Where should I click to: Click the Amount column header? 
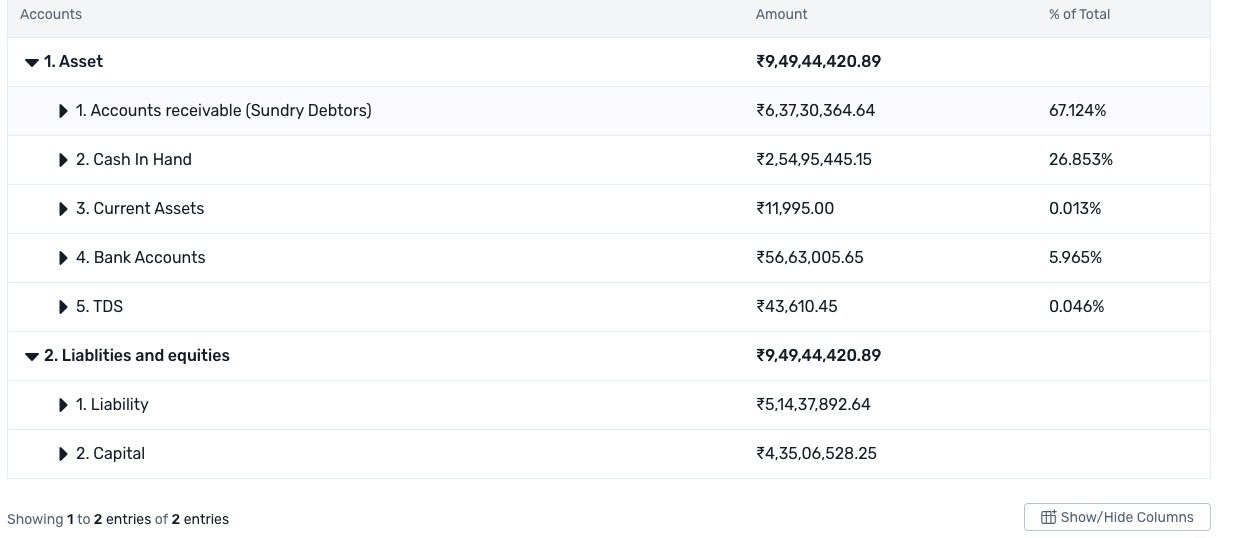[781, 14]
